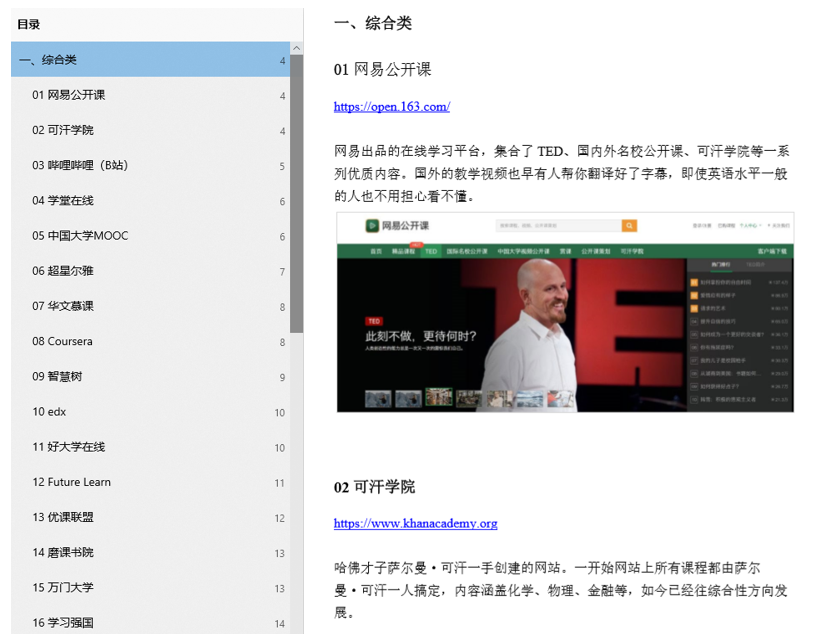The width and height of the screenshot is (821, 644).
Task: Click the paragraph beginning 网易出品的在线学习平台
Action: coord(561,173)
